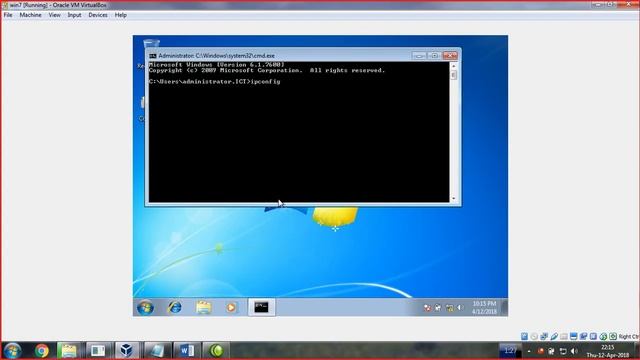Open the File menu in VirtualBox
The height and width of the screenshot is (360, 640).
(8, 15)
